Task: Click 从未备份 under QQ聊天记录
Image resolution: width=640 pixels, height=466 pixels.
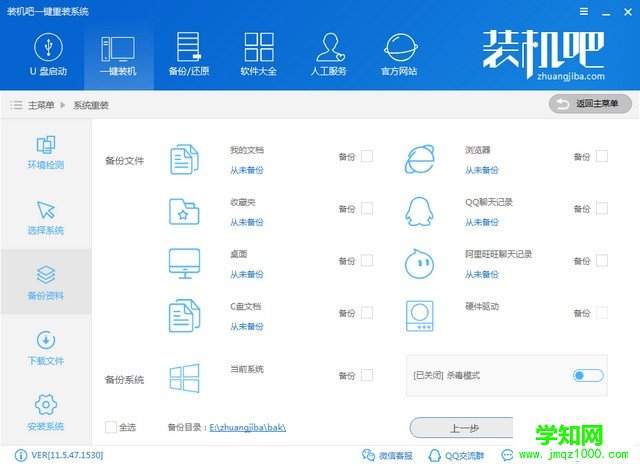Action: tap(482, 222)
